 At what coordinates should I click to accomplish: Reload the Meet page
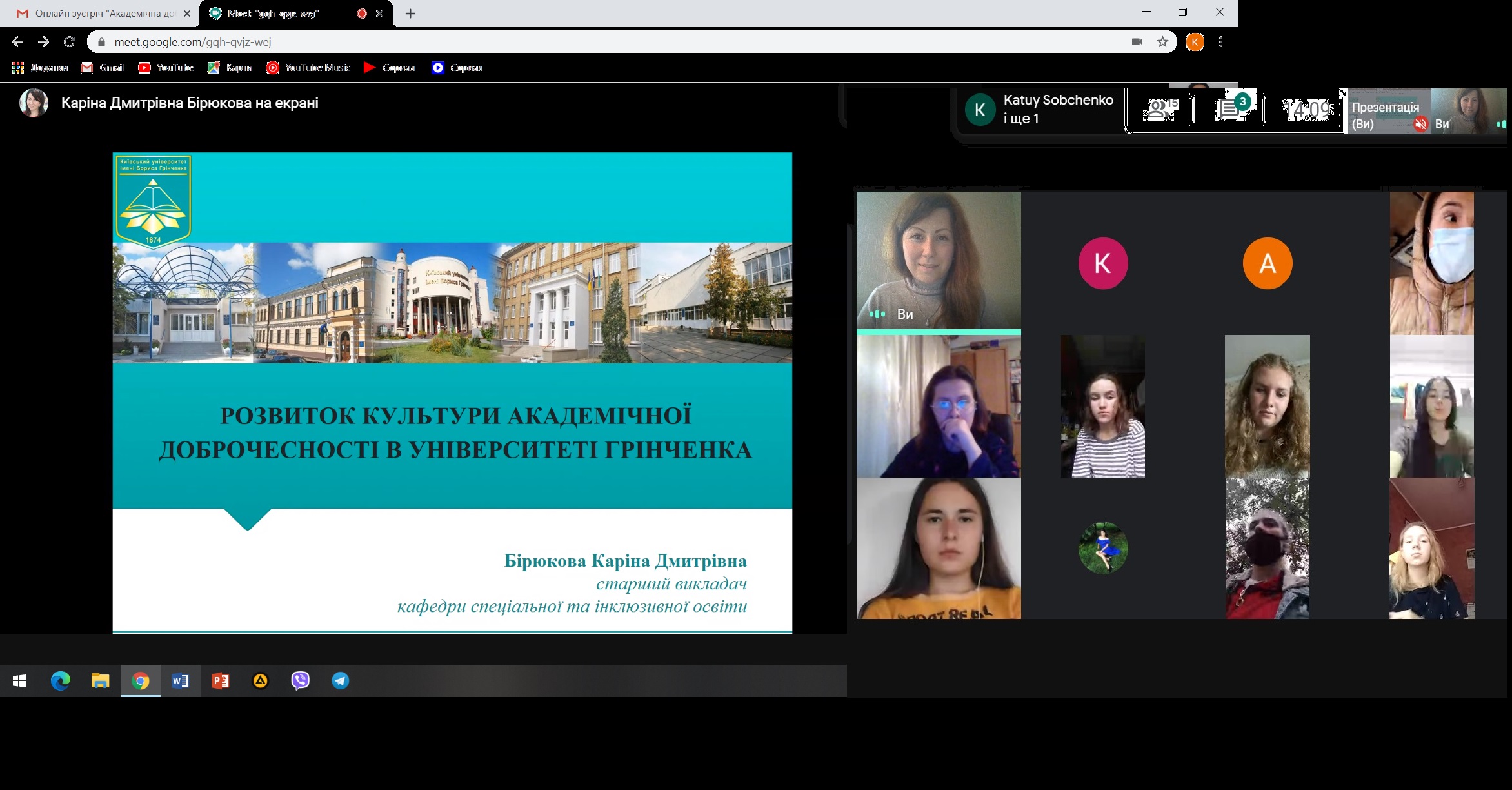click(x=70, y=42)
